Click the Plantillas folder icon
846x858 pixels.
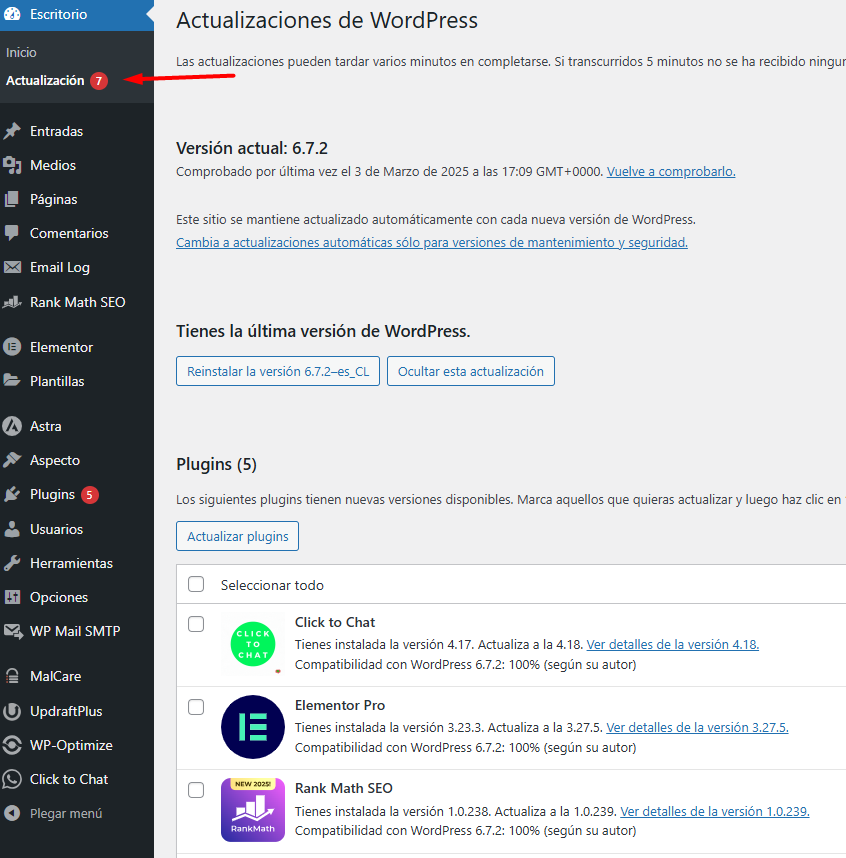tap(12, 380)
